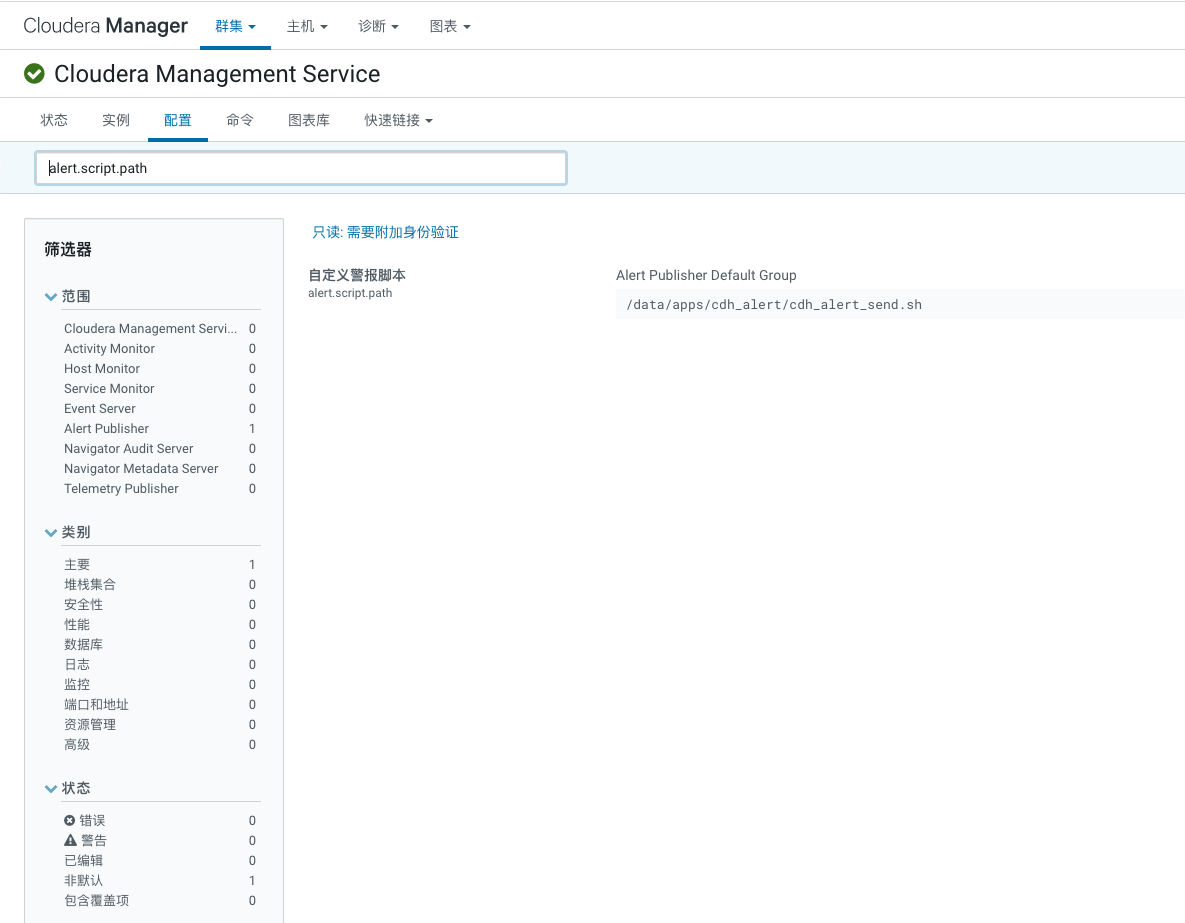This screenshot has height=923, width=1185.
Task: Open the 诊断 dropdown menu
Action: pos(378,26)
